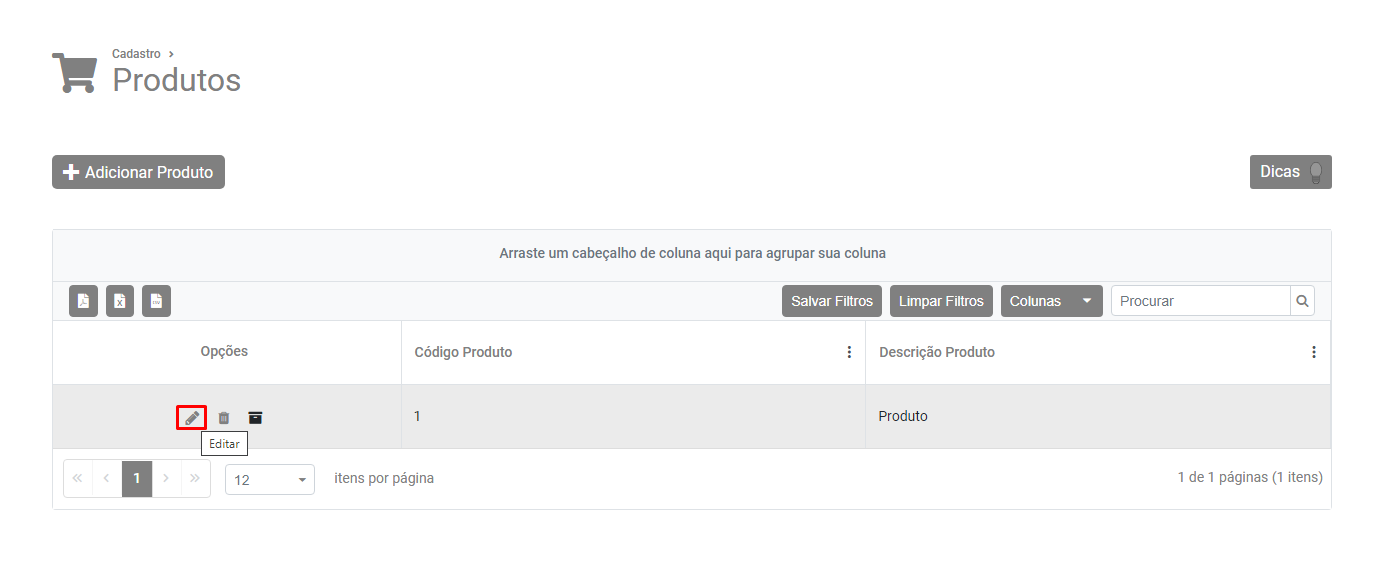Open the items per page dropdown
The width and height of the screenshot is (1397, 576).
270,480
